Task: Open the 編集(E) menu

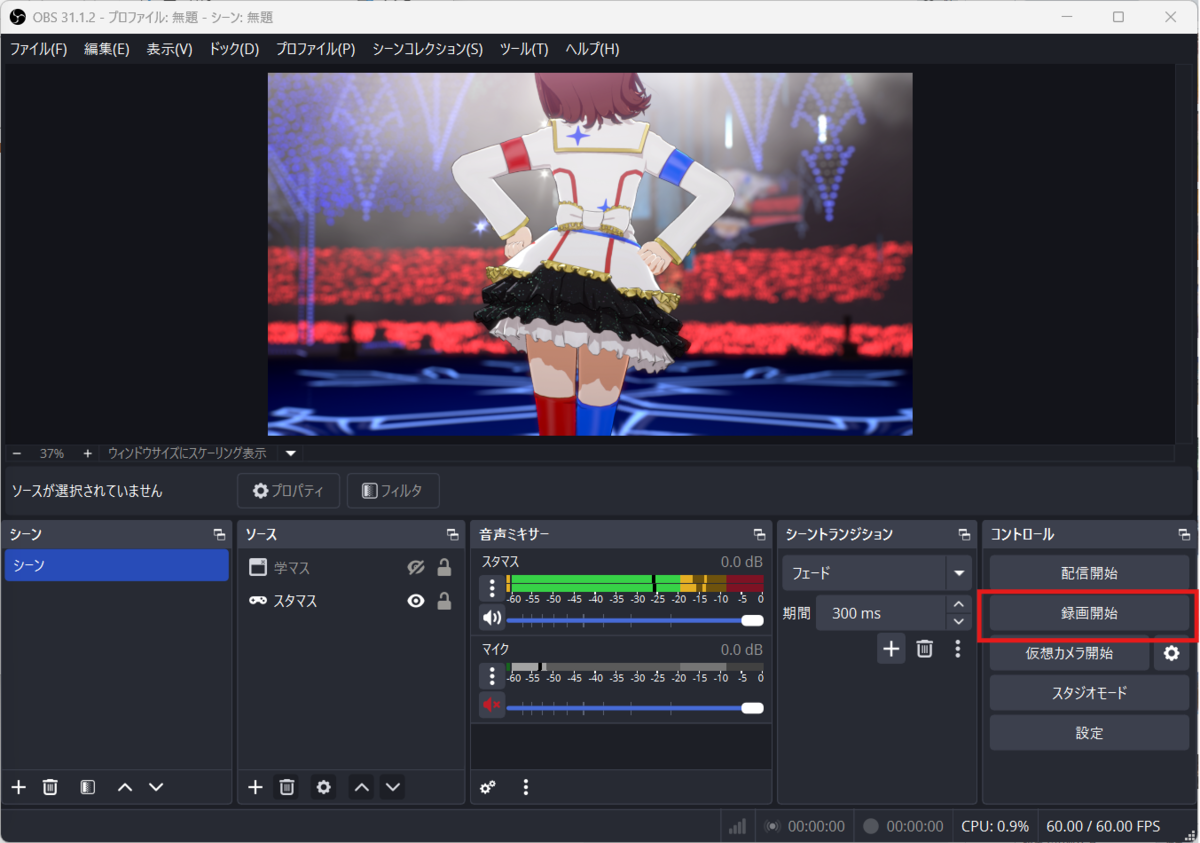Action: click(x=107, y=49)
